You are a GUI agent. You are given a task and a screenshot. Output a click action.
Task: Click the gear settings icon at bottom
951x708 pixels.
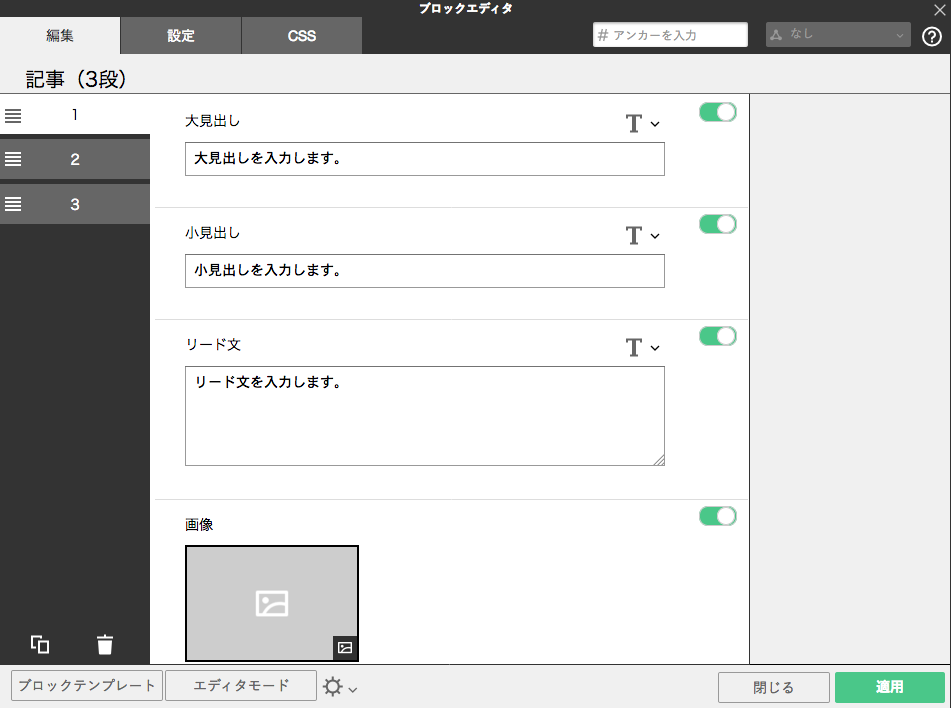pyautogui.click(x=332, y=687)
